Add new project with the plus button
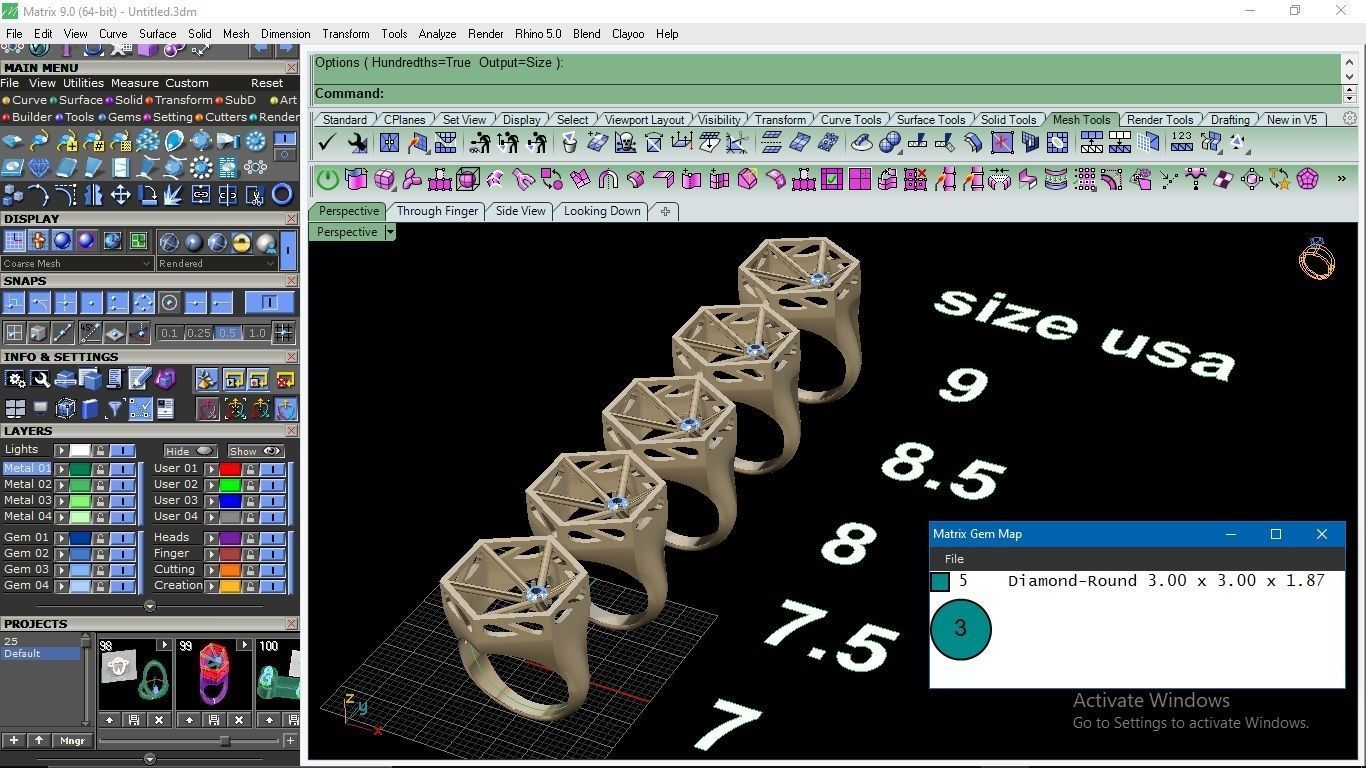The image size is (1366, 768). (x=14, y=741)
